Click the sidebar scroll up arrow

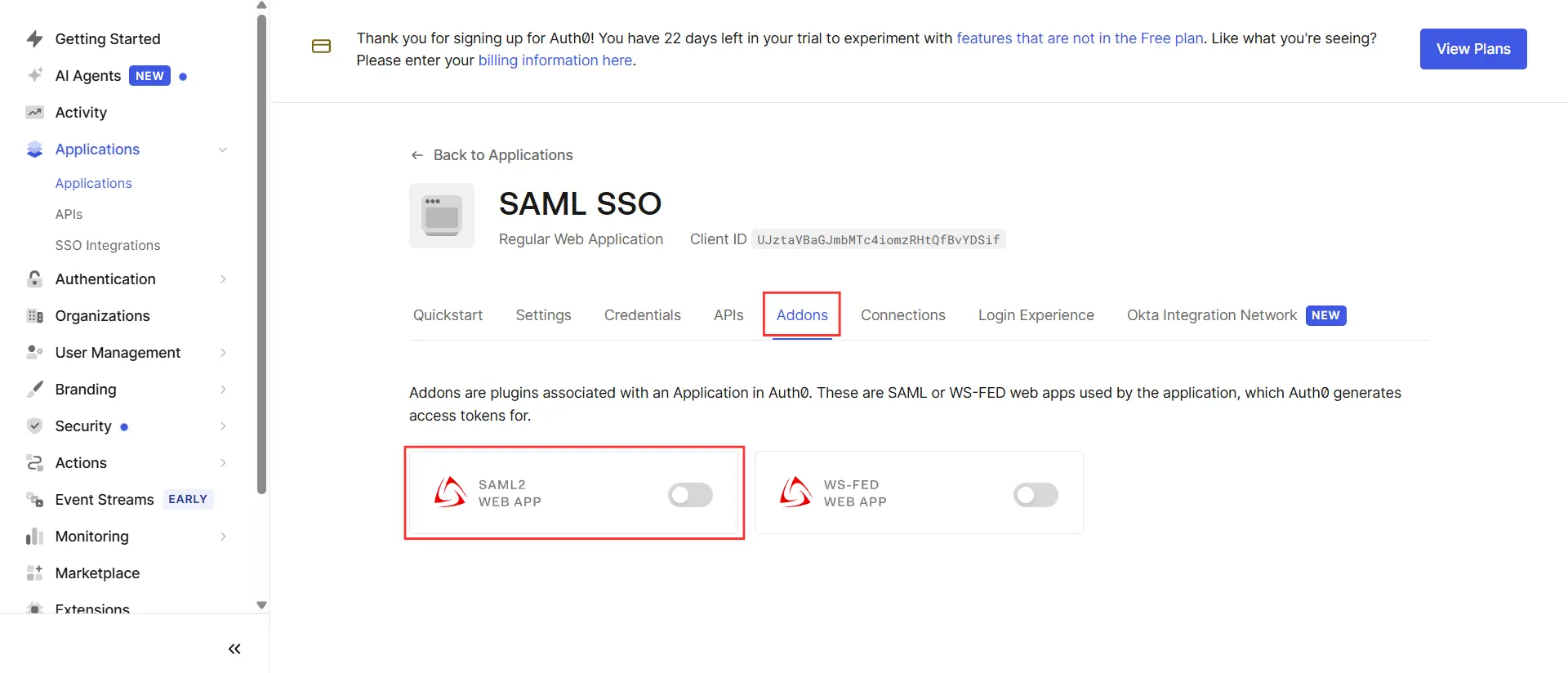click(x=261, y=5)
